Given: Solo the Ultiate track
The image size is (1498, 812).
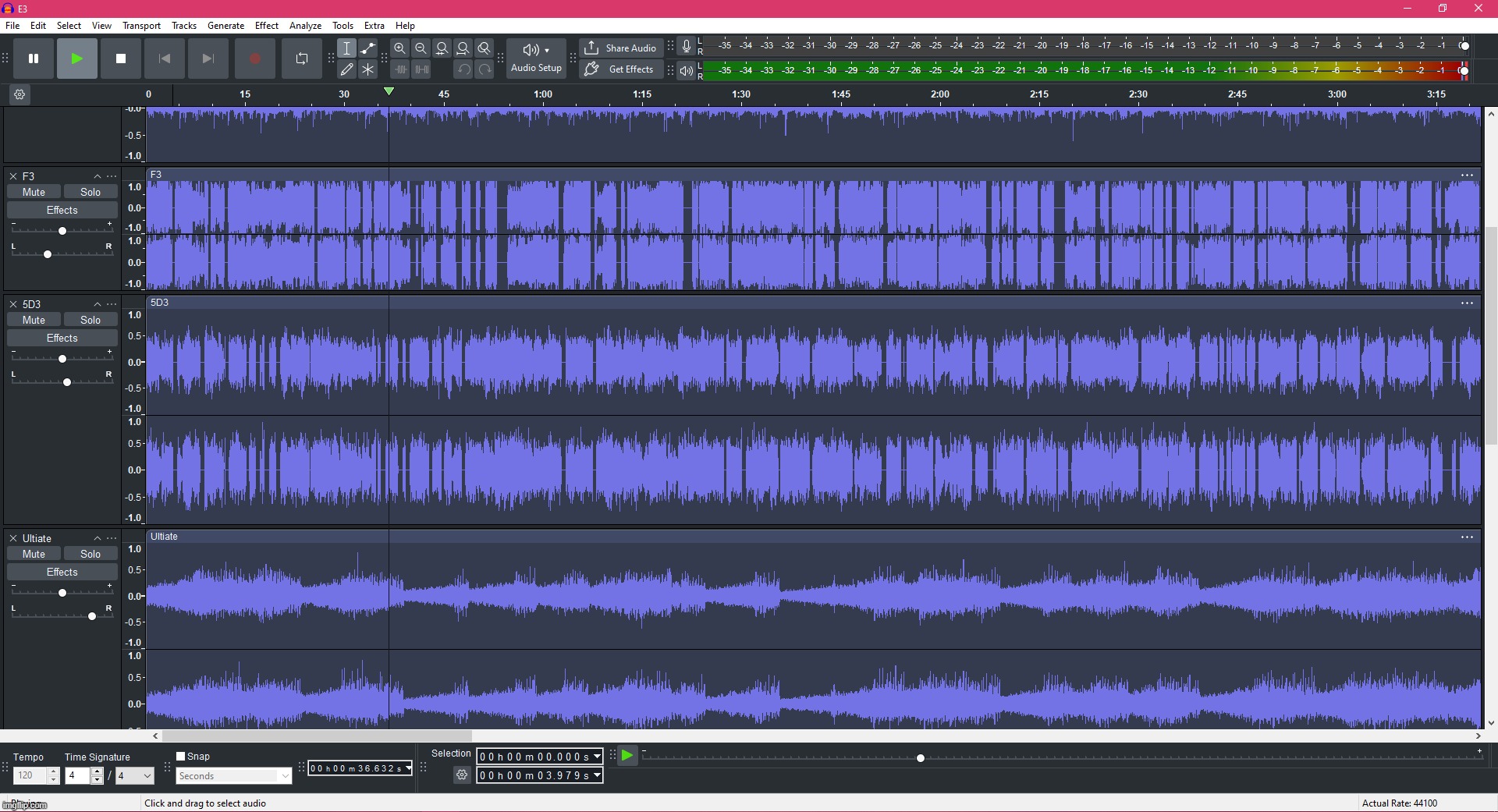Looking at the screenshot, I should (x=91, y=554).
